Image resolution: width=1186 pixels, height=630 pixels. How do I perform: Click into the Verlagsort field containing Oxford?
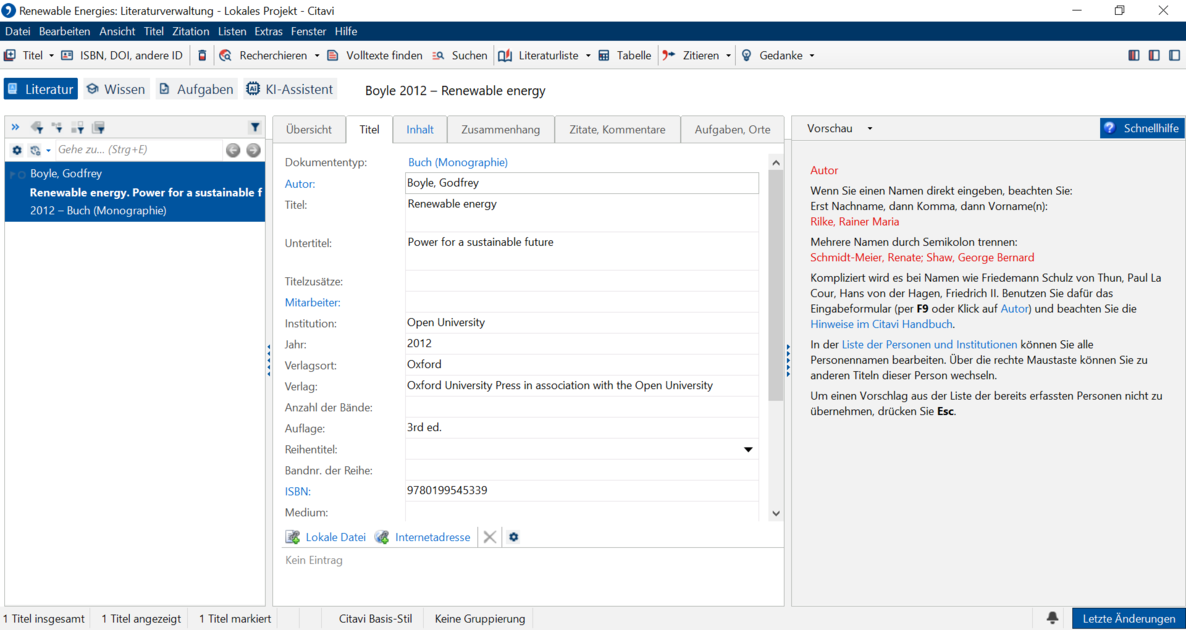(x=582, y=365)
